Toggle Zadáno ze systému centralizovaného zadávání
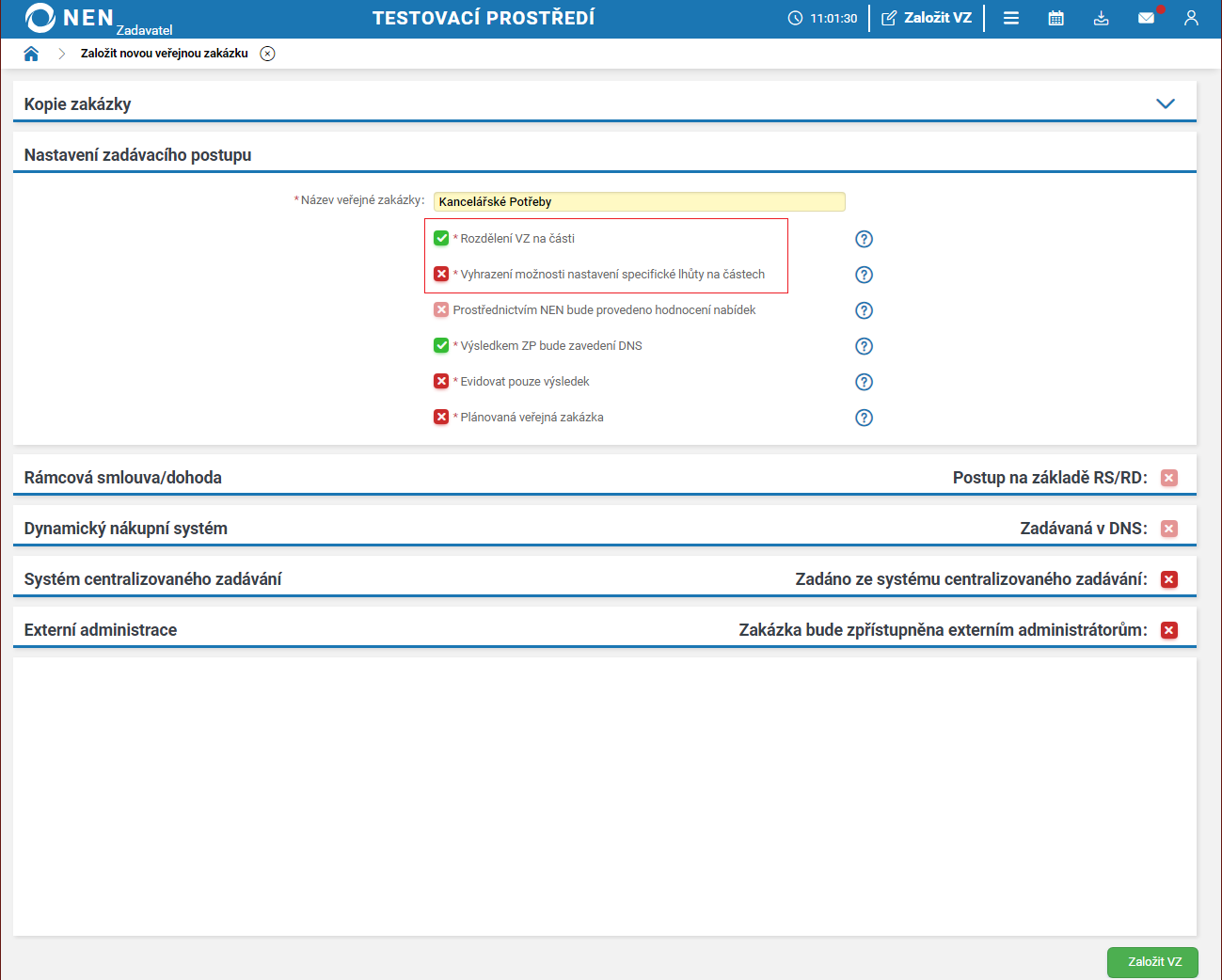 click(x=1169, y=579)
